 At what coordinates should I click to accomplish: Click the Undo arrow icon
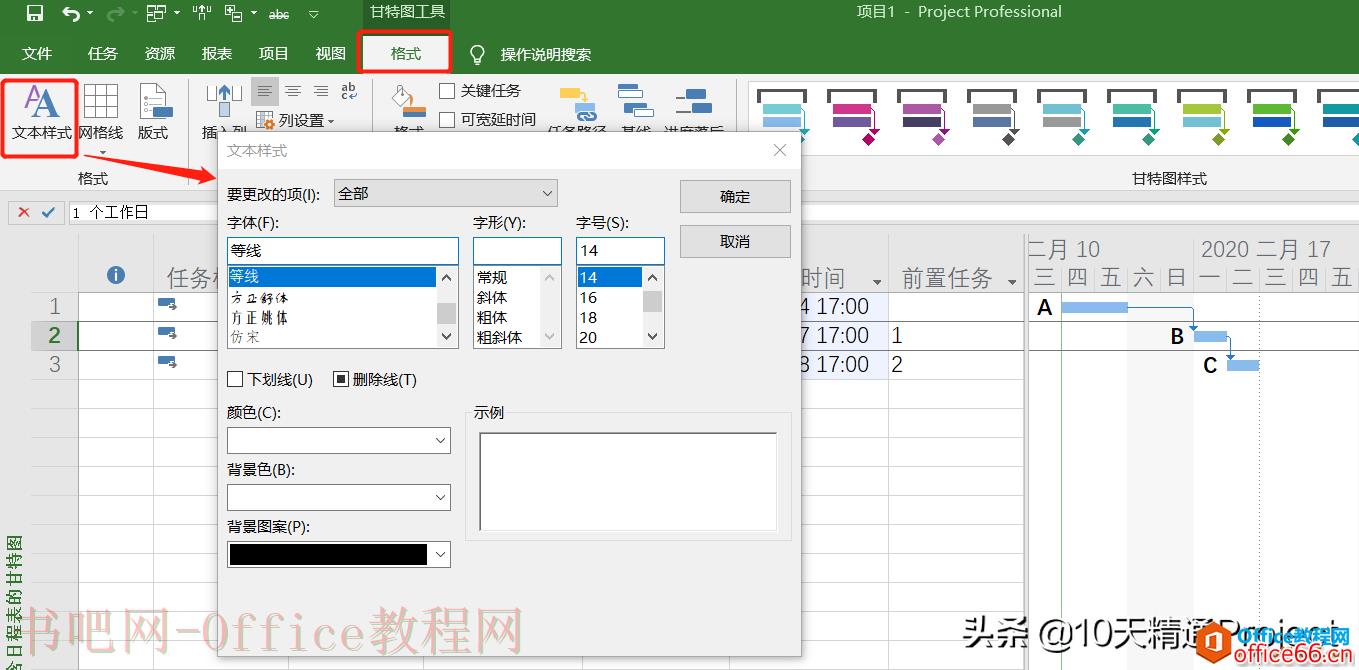[x=70, y=14]
